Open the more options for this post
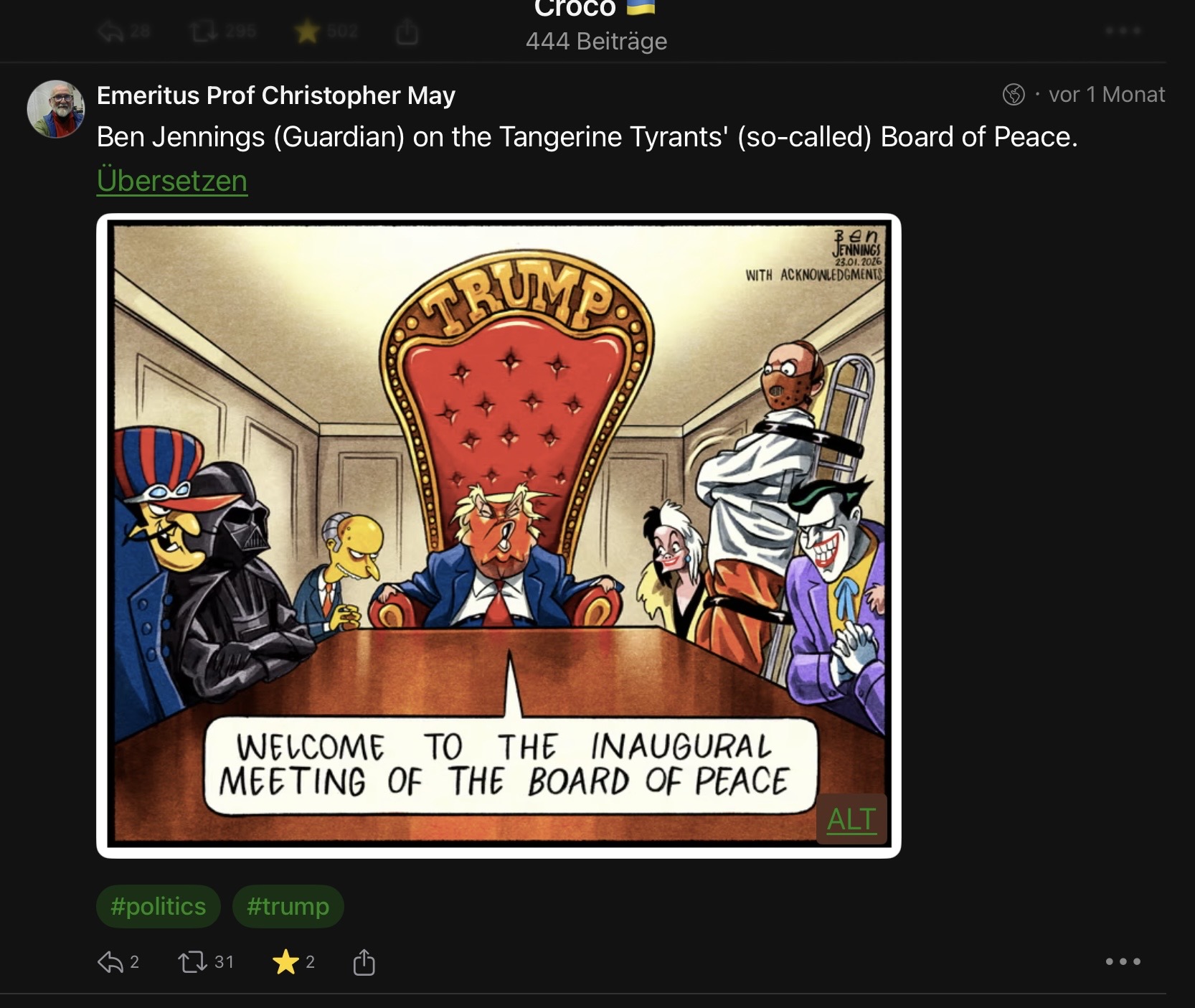This screenshot has height=1008, width=1195. [1123, 961]
